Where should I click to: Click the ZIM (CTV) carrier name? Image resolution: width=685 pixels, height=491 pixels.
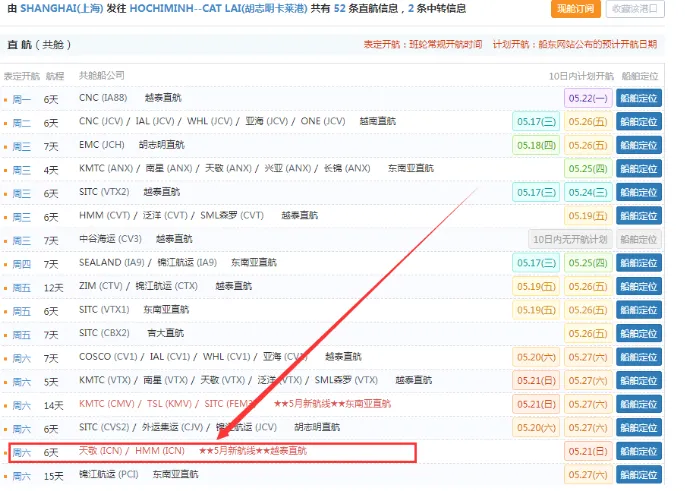tap(101, 287)
